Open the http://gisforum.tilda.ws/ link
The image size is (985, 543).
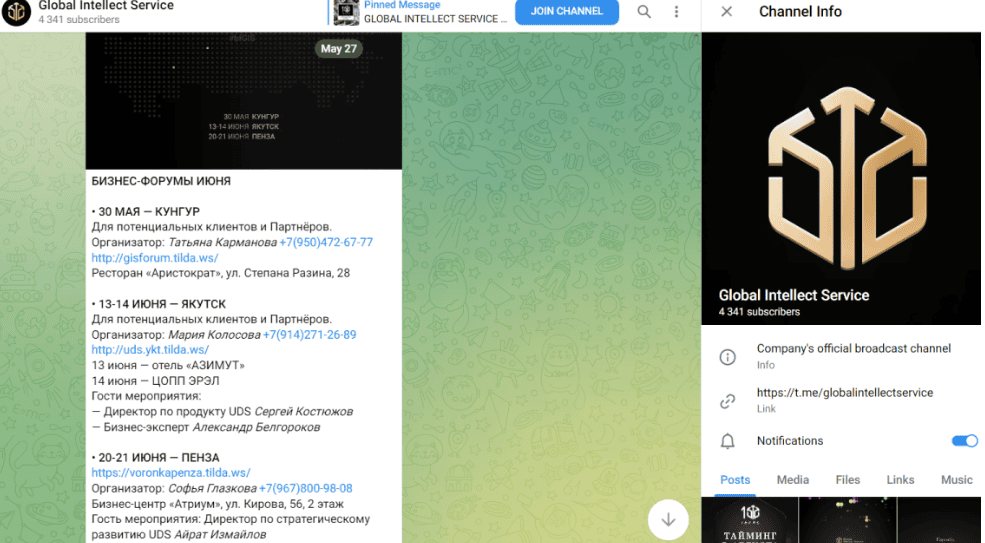[x=155, y=258]
